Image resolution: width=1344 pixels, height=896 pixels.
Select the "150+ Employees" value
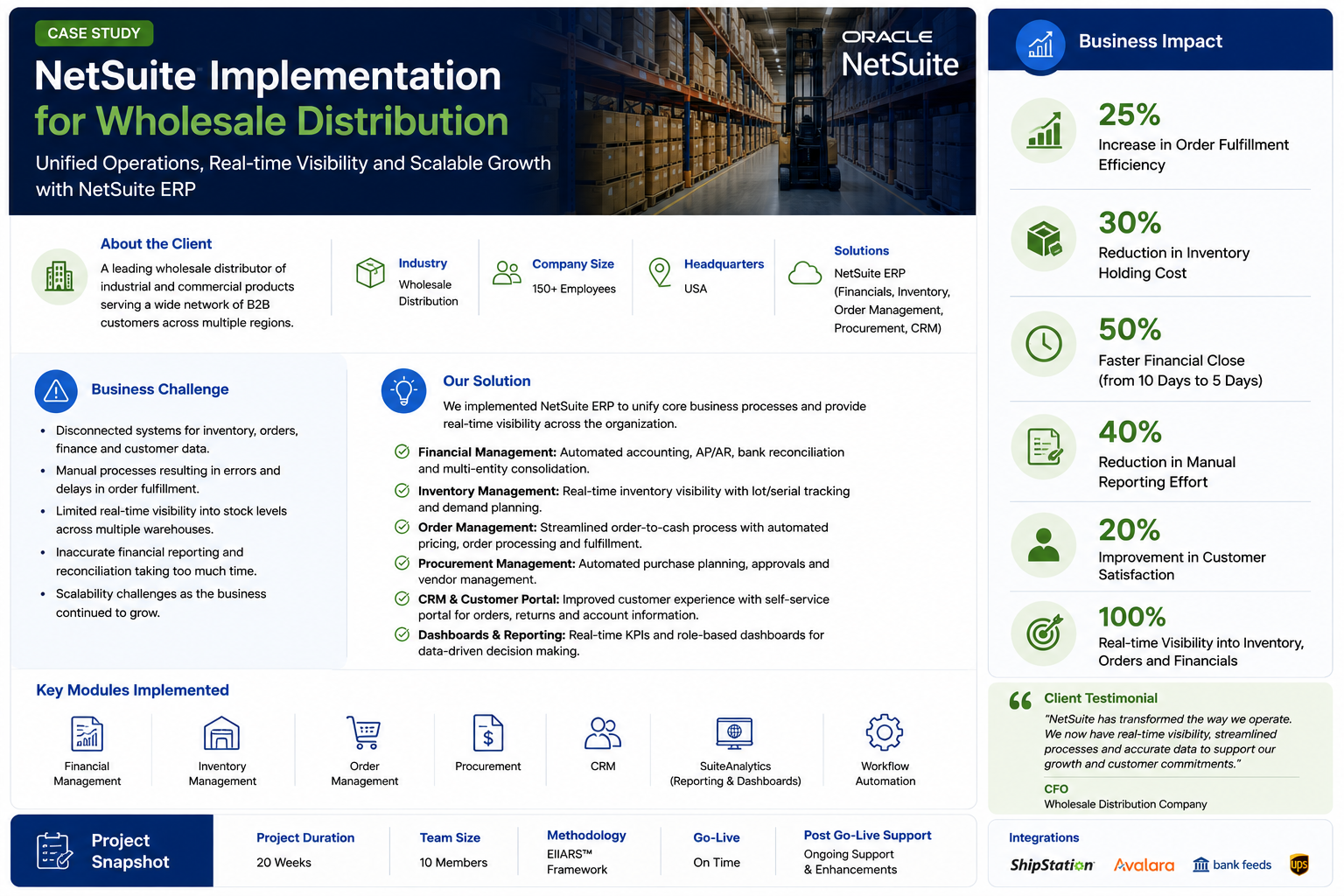pos(574,289)
